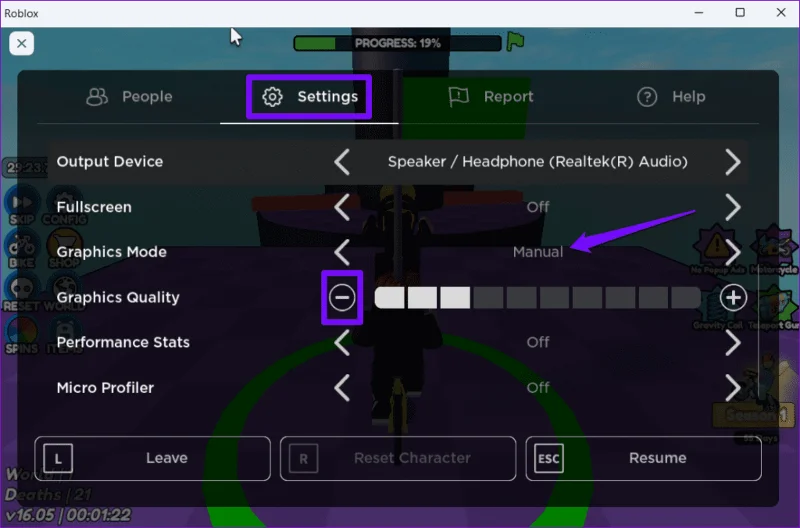This screenshot has width=800, height=528.
Task: Select previous Output Device with left arrow
Action: pyautogui.click(x=342, y=162)
